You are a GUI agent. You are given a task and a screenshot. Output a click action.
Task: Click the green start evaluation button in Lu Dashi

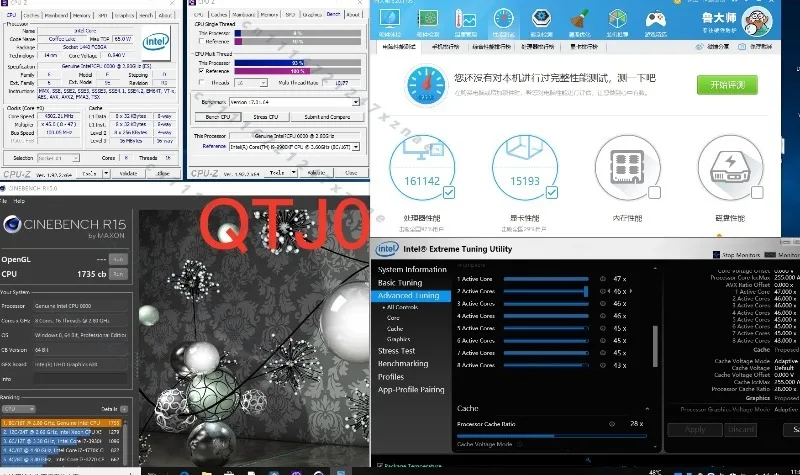[x=727, y=85]
